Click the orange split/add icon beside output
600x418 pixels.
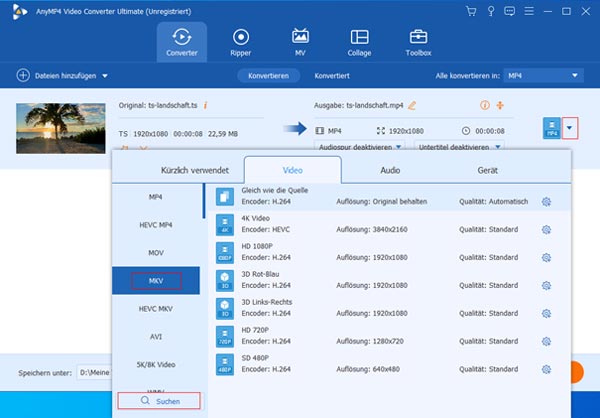click(500, 105)
